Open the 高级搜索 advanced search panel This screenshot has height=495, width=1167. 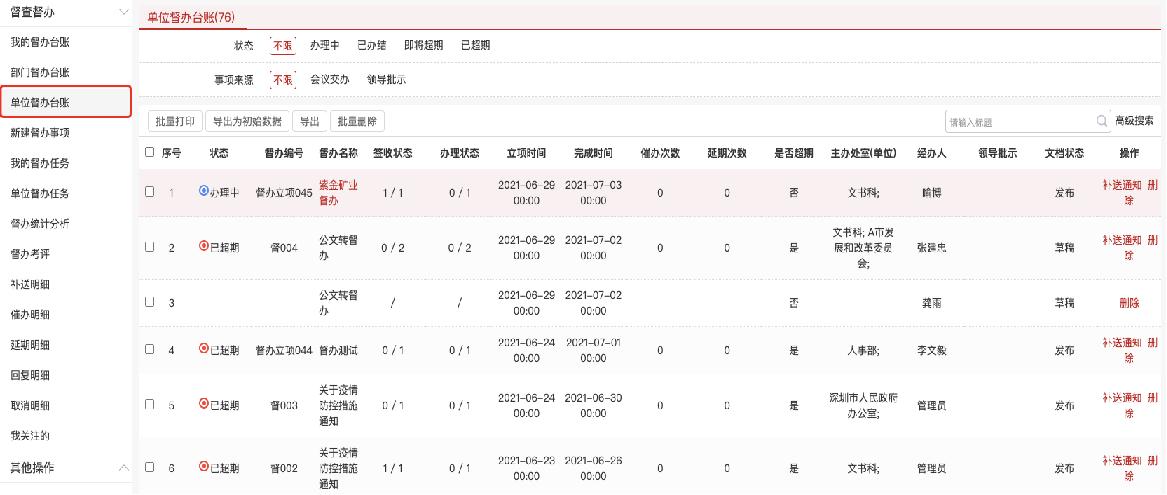point(1134,121)
